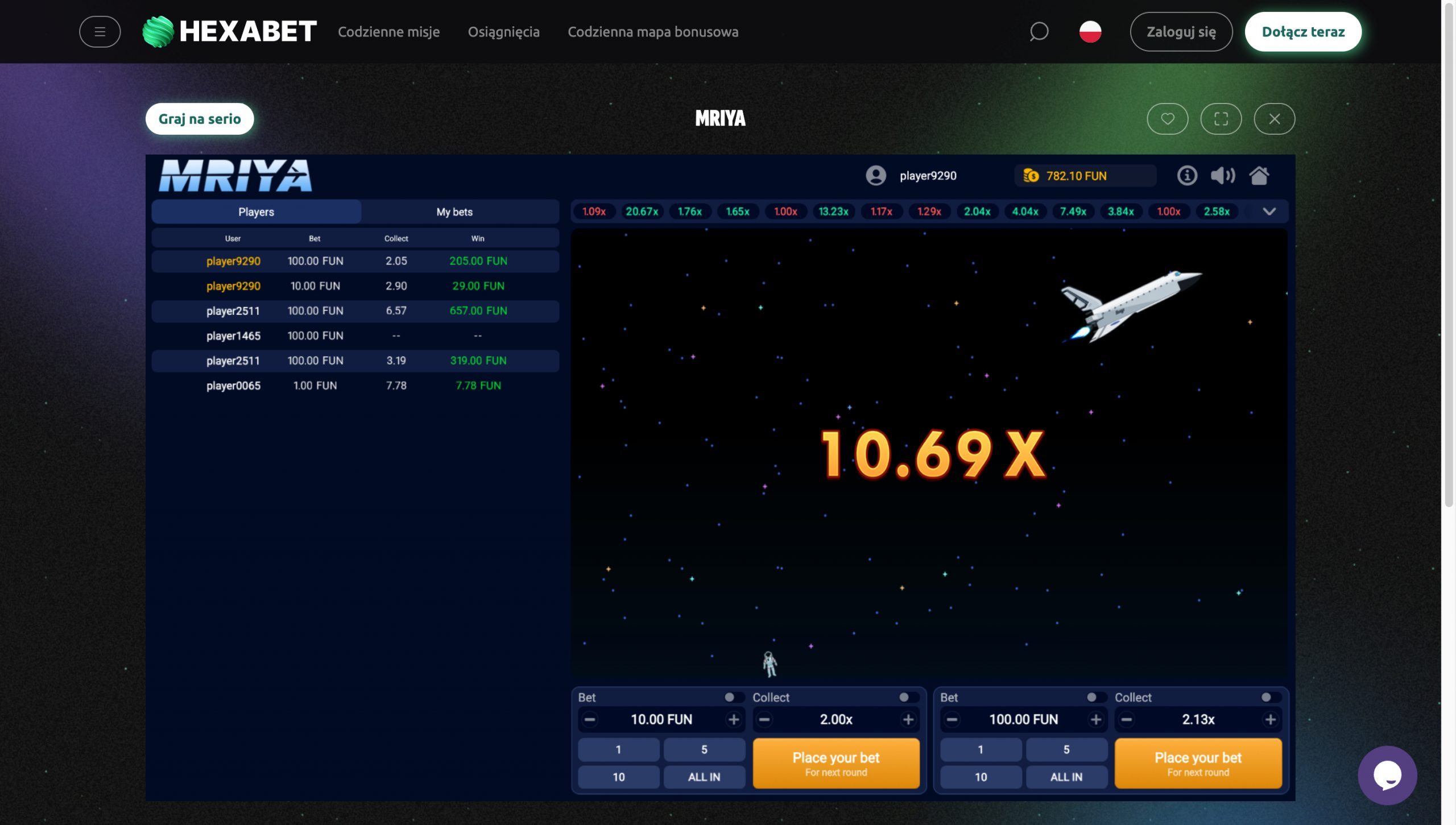The image size is (1456, 825).
Task: Expand the multiplier history chevron
Action: (1269, 212)
